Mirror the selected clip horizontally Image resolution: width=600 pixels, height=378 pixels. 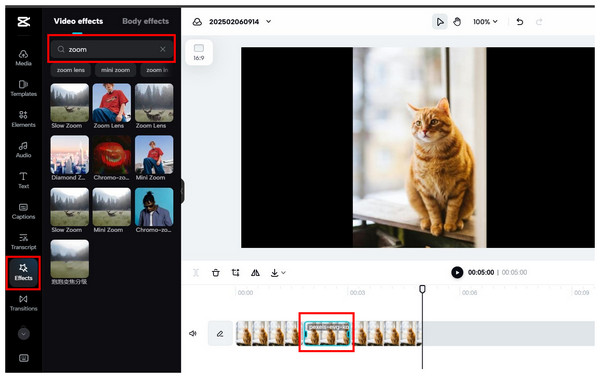click(255, 273)
